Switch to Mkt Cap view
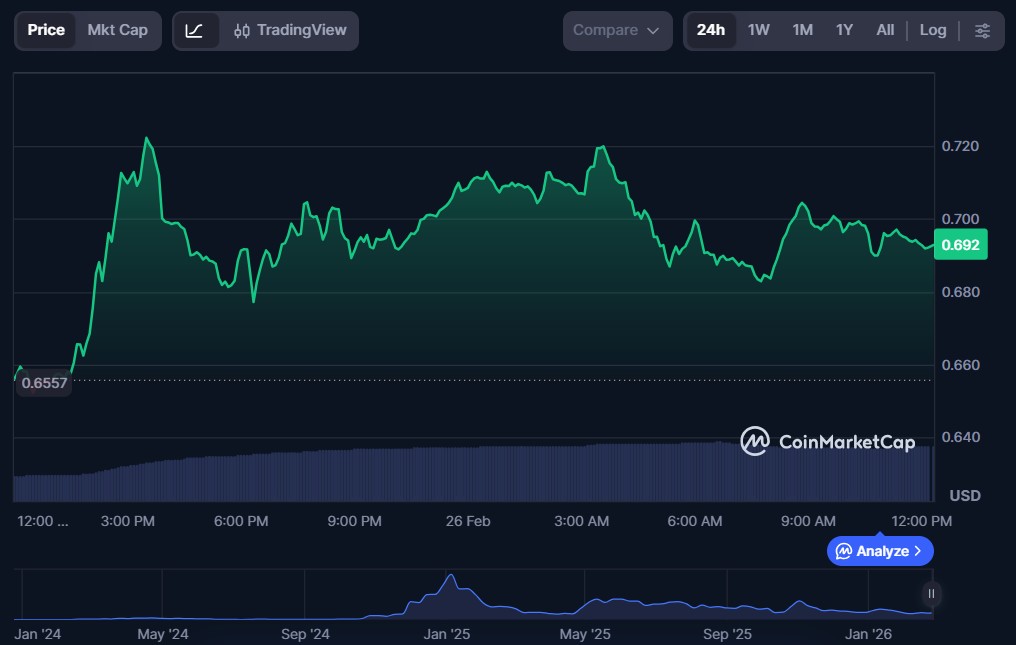 click(x=117, y=31)
